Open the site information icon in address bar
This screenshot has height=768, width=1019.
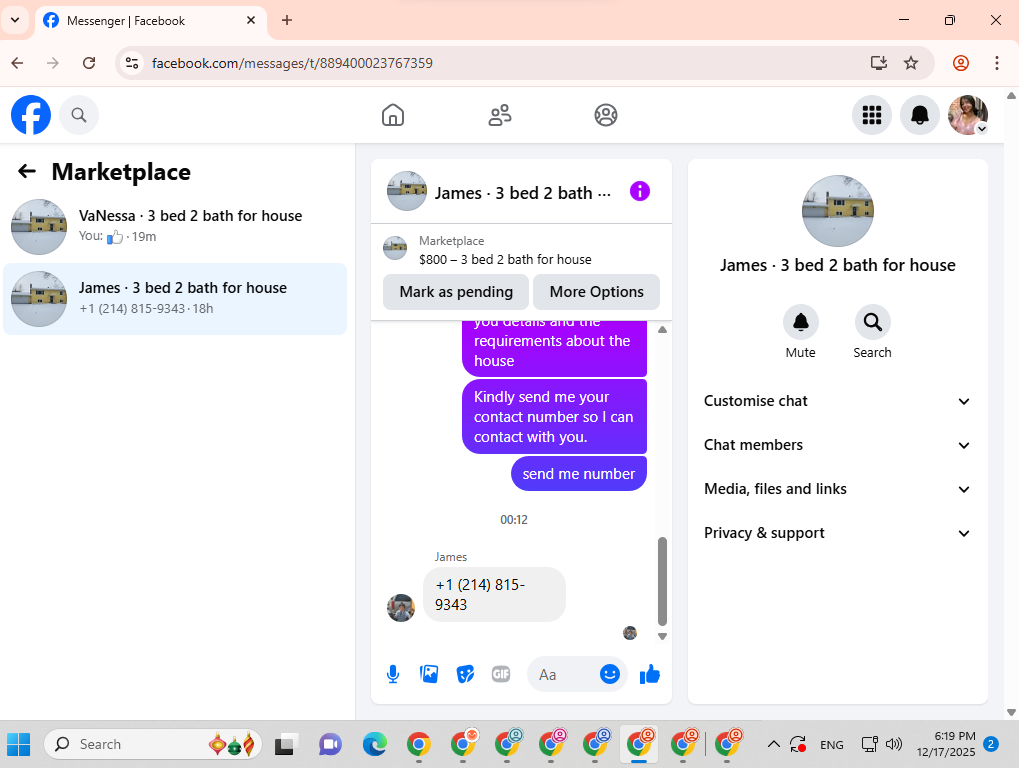pyautogui.click(x=132, y=63)
